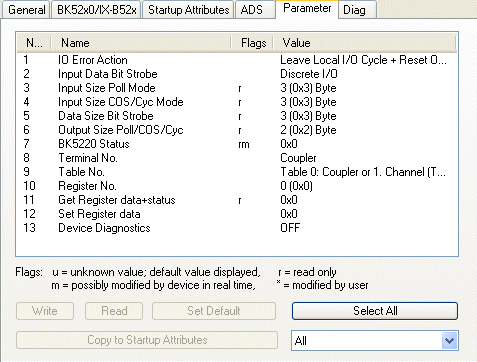Select the Data Size Bit Strobe row
The width and height of the screenshot is (477, 362).
pyautogui.click(x=237, y=116)
